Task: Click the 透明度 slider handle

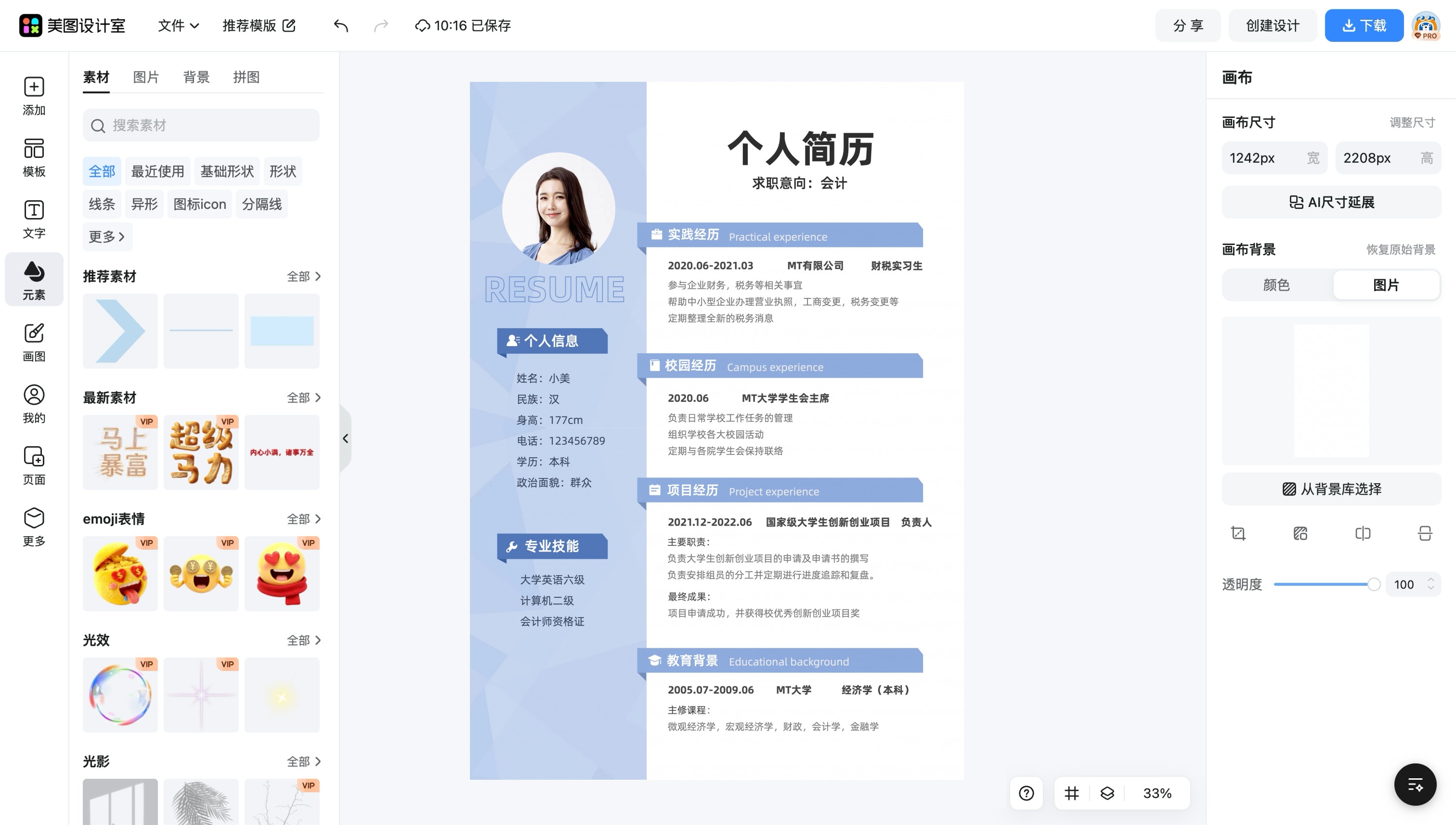Action: point(1373,584)
